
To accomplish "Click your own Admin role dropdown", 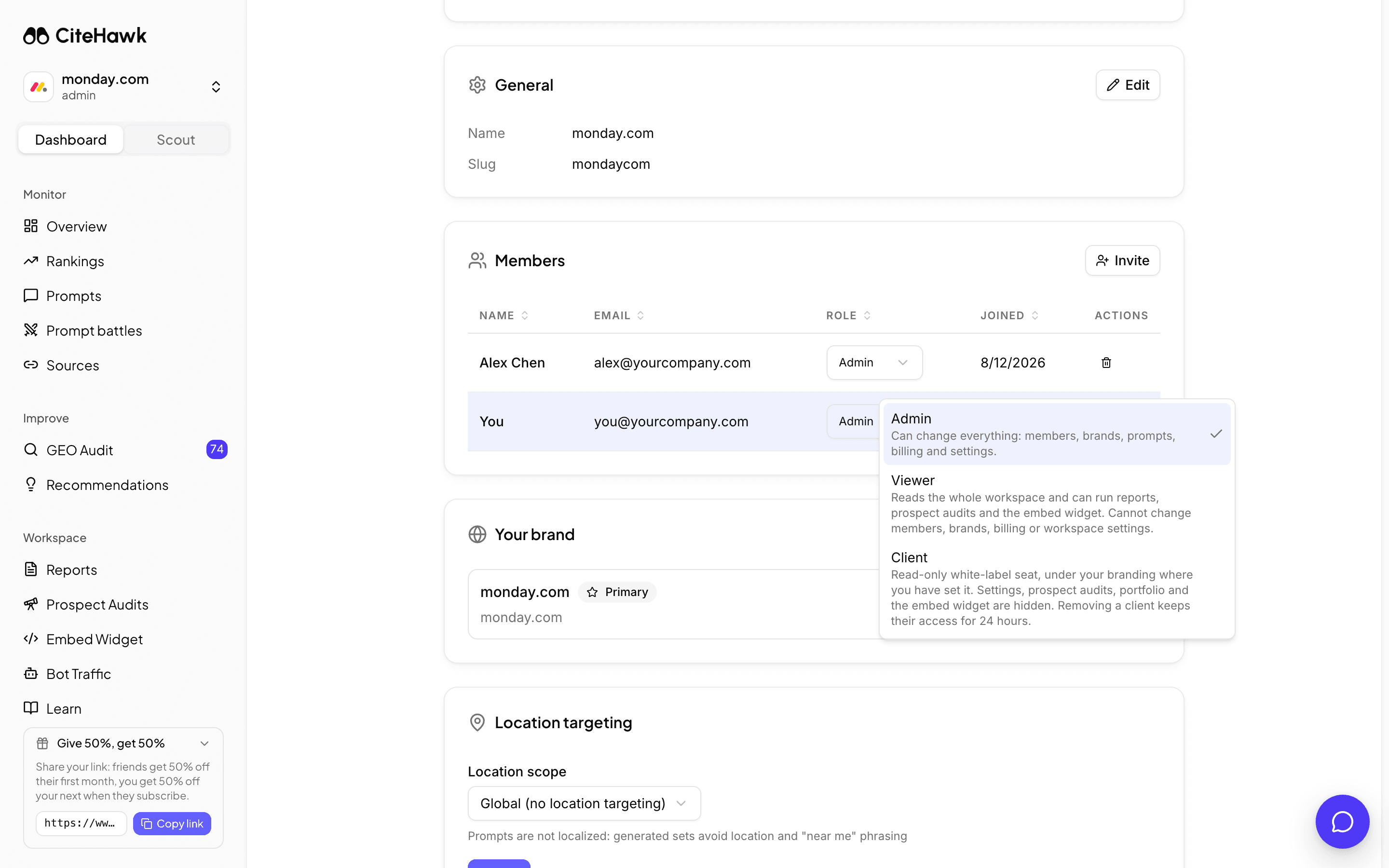I will (854, 421).
